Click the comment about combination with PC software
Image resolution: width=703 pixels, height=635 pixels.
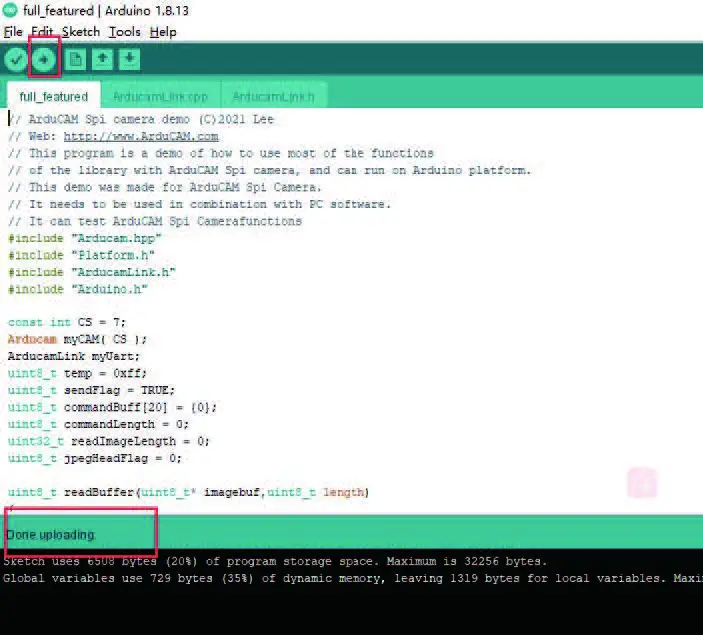[200, 204]
